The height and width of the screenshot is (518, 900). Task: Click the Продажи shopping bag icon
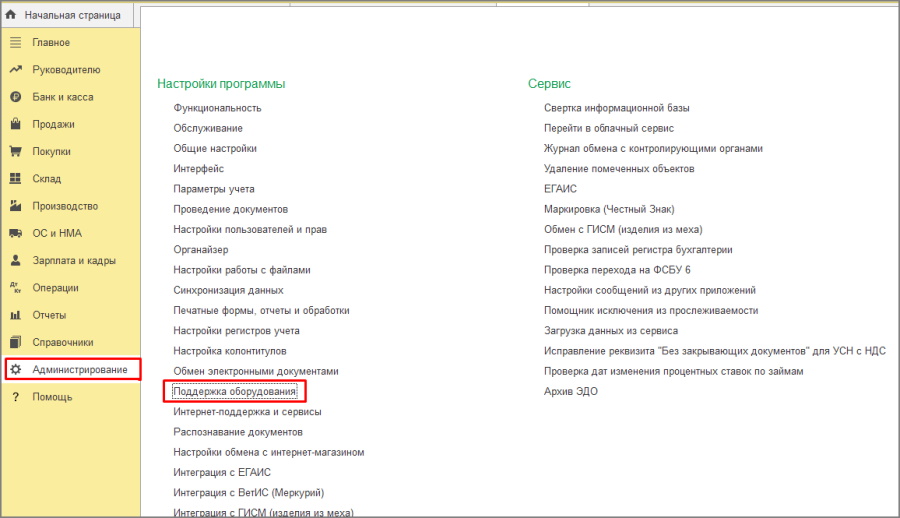coord(15,124)
